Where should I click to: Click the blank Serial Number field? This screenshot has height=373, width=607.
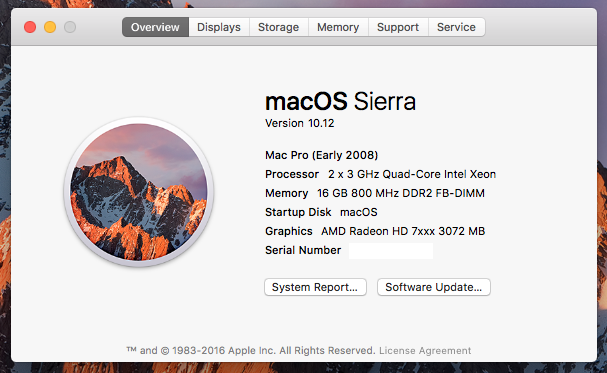click(x=391, y=251)
